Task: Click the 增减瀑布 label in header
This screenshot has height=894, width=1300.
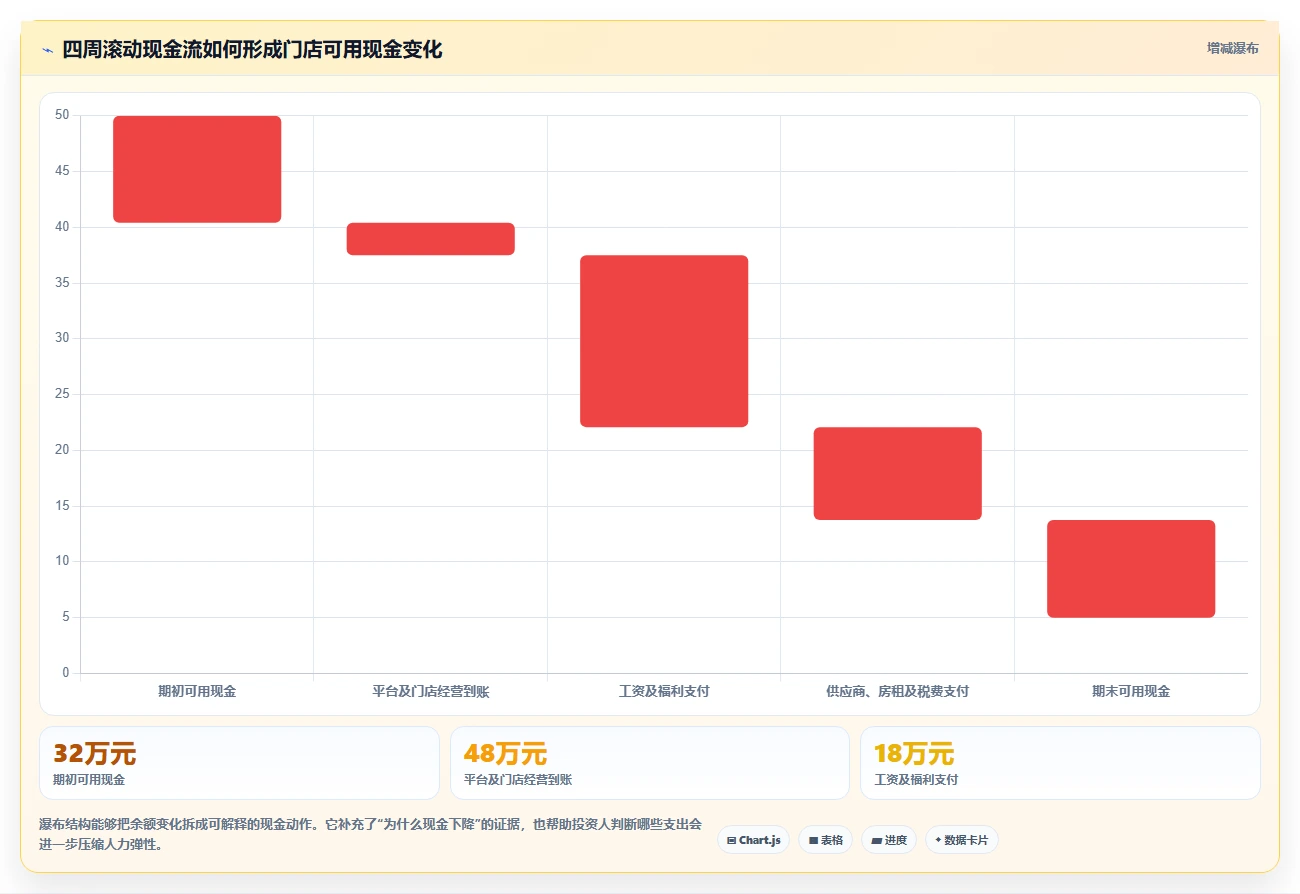Action: pos(1232,48)
